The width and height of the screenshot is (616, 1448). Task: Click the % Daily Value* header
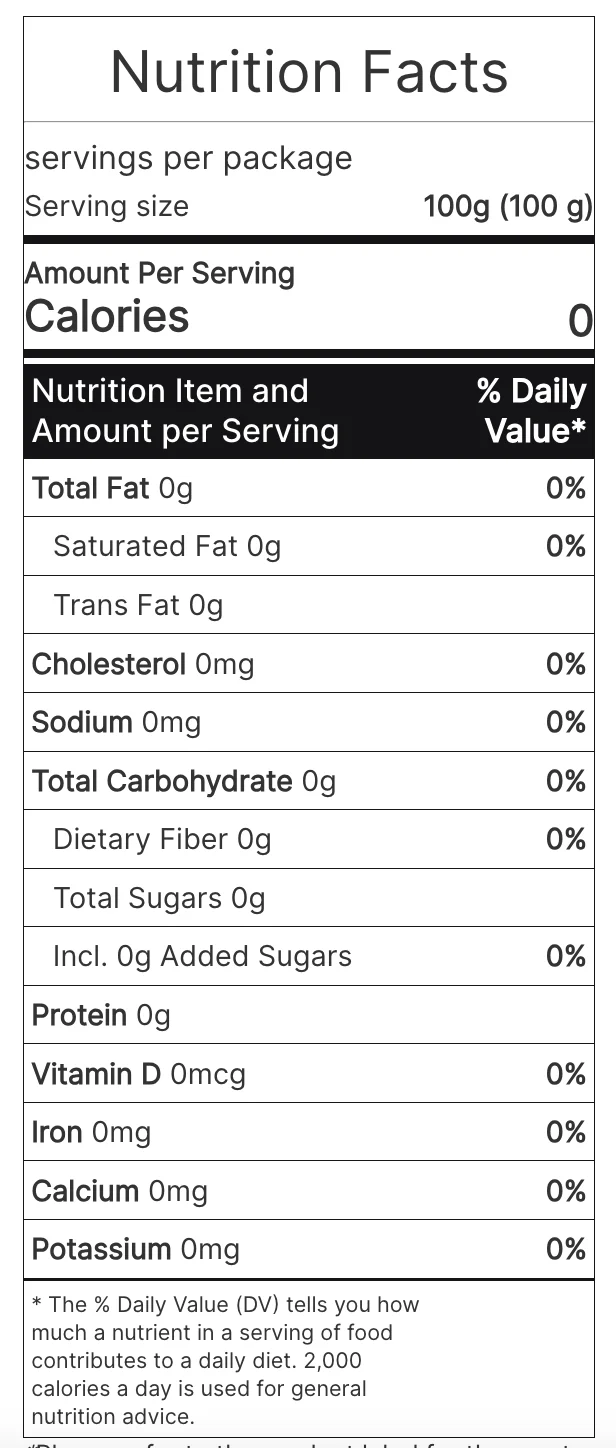532,411
